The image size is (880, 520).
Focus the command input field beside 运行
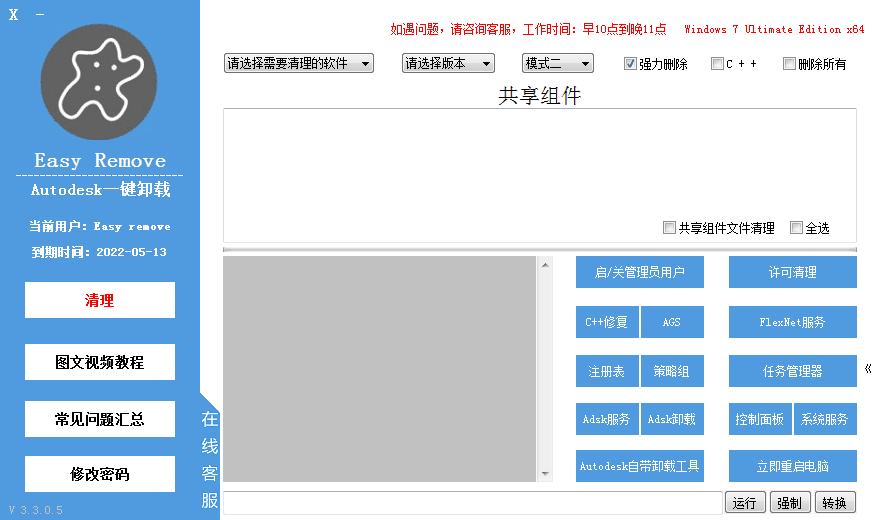point(473,503)
